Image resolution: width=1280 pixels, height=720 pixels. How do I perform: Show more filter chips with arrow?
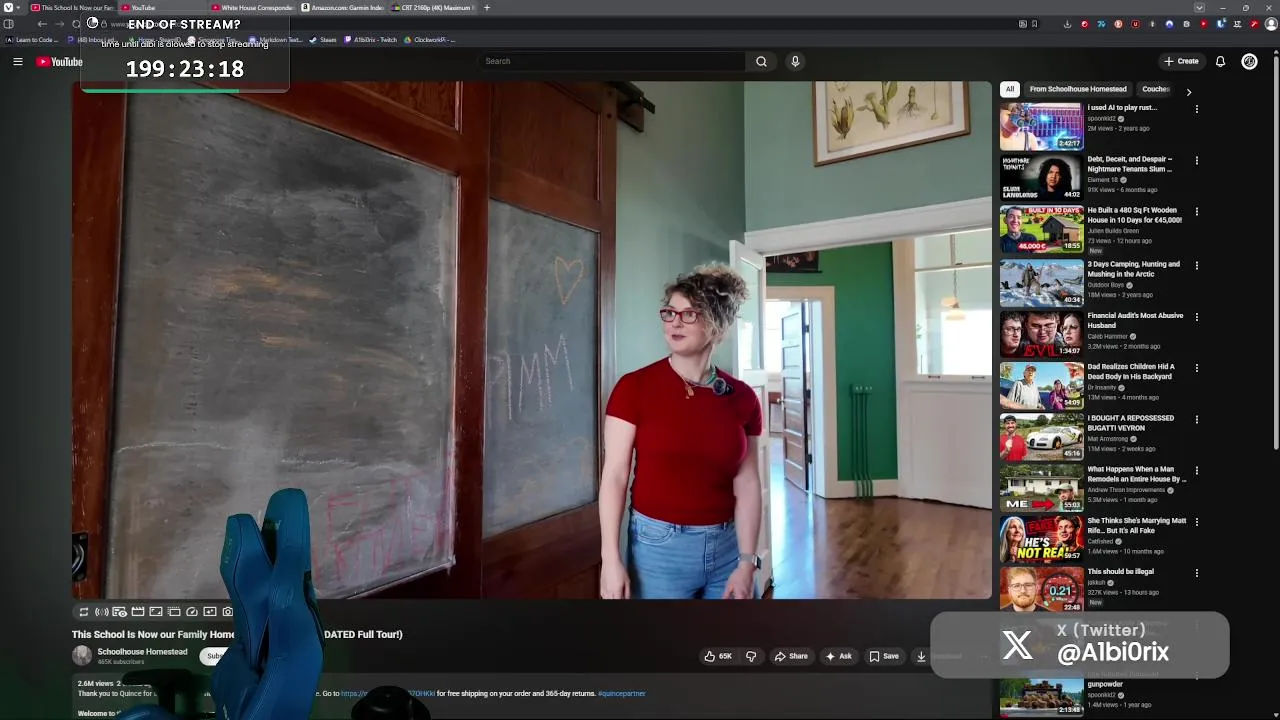[1189, 91]
